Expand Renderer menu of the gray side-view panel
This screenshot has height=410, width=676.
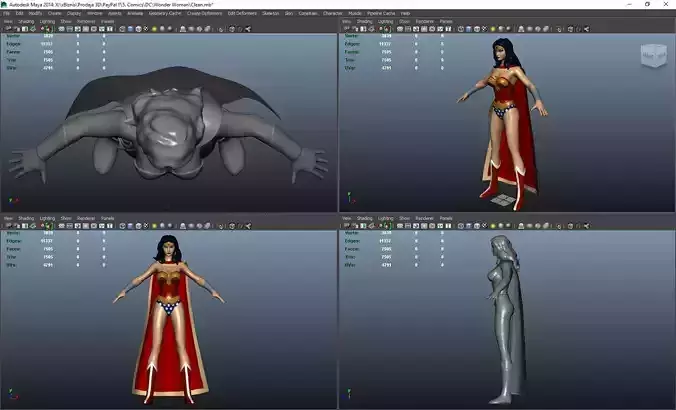(425, 218)
